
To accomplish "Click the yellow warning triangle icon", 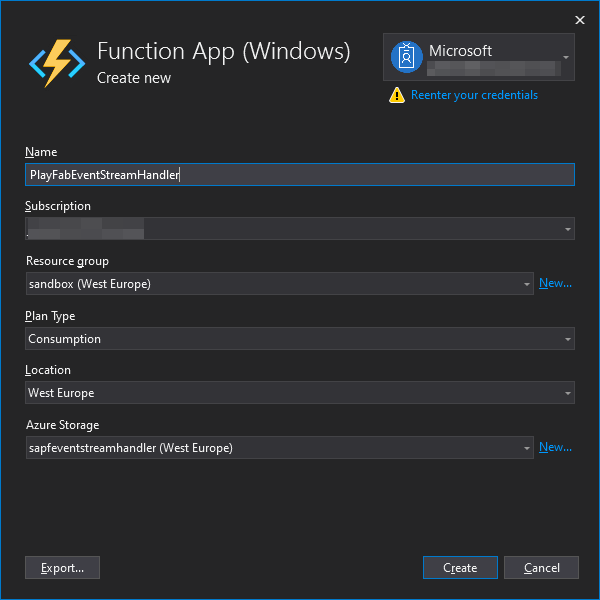I will pos(397,95).
